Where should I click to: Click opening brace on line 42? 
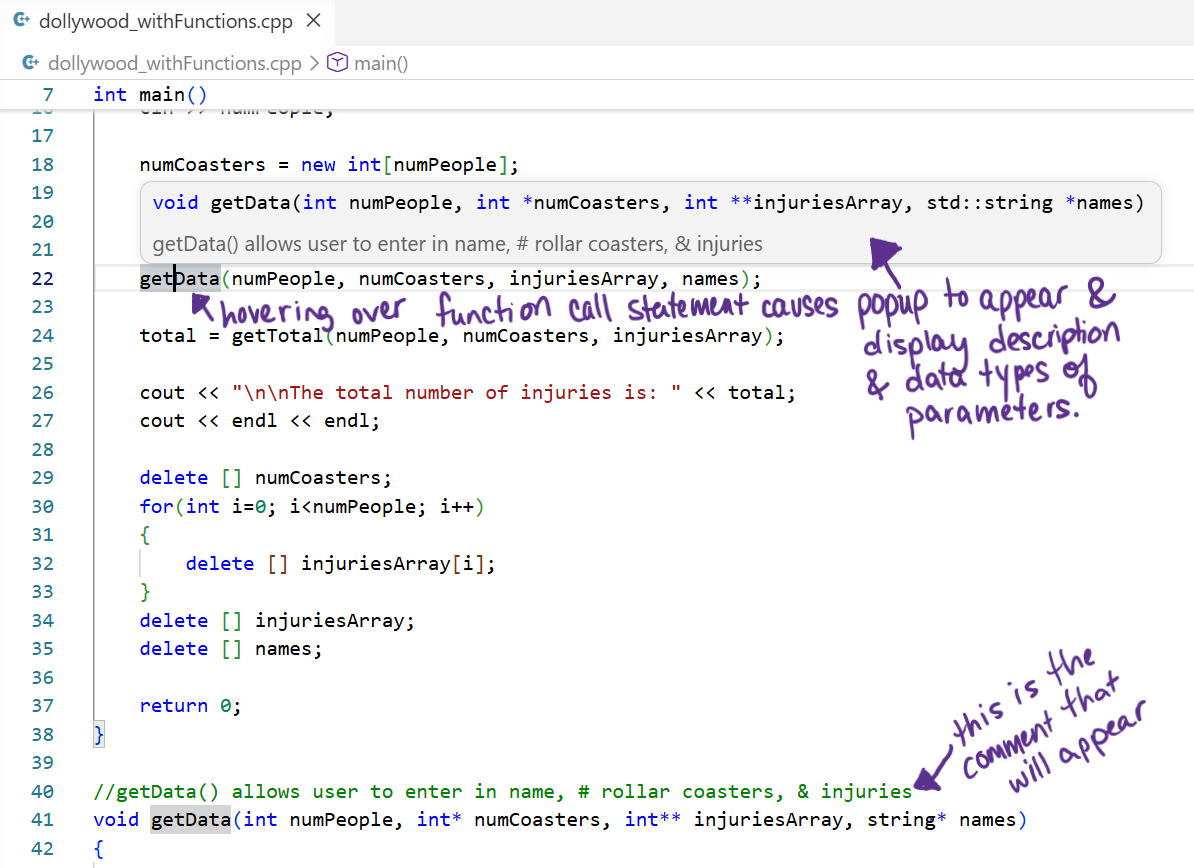(x=98, y=848)
